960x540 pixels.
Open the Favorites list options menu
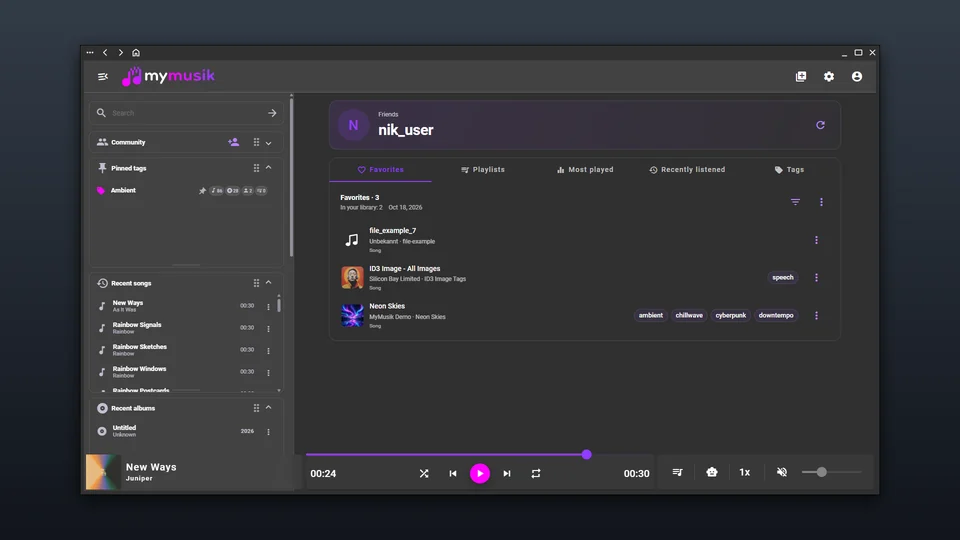(x=822, y=202)
